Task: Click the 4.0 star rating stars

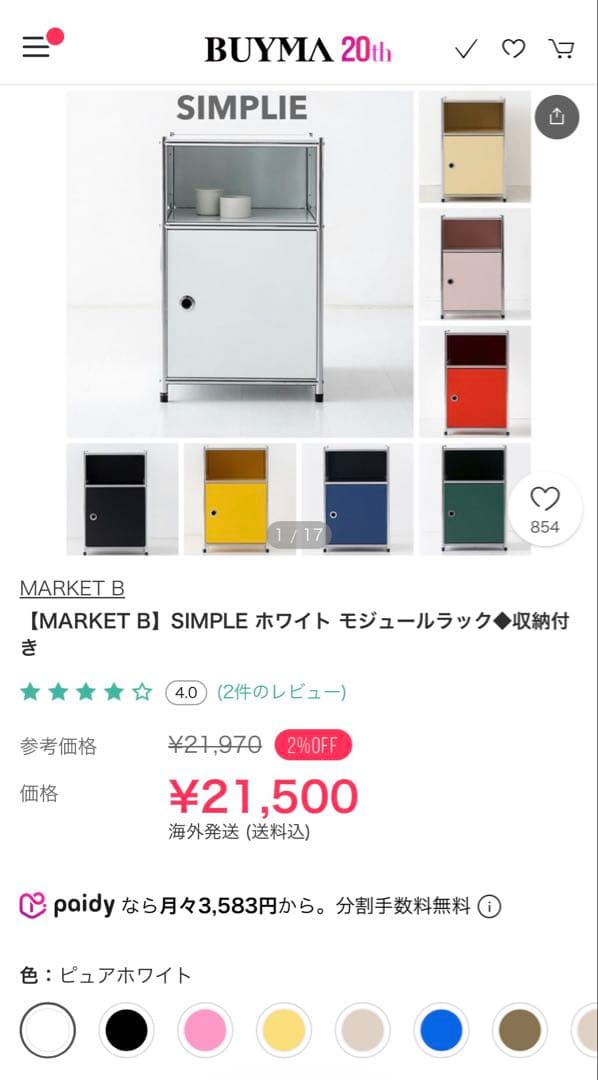Action: click(85, 691)
